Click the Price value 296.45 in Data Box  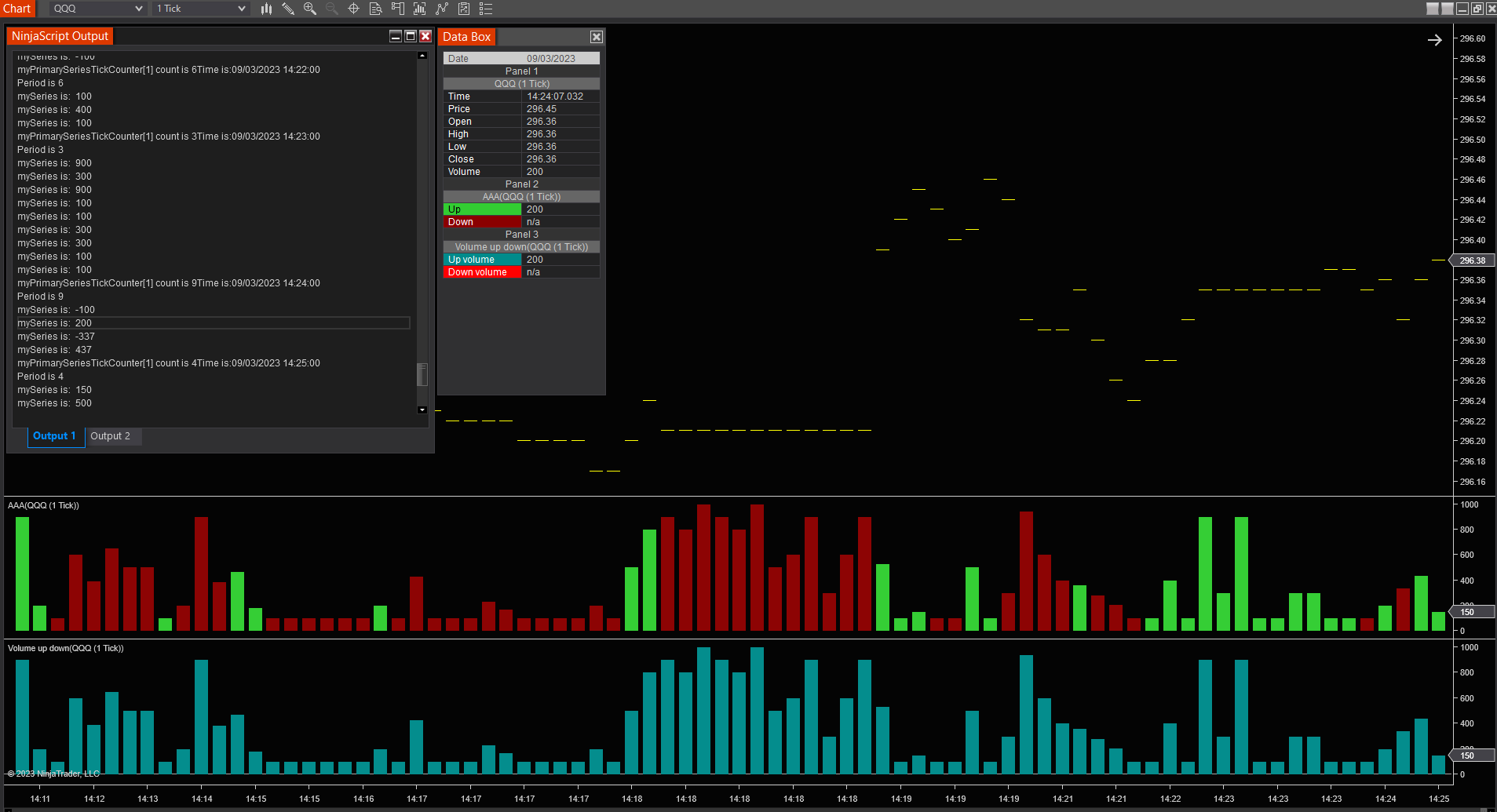[542, 109]
